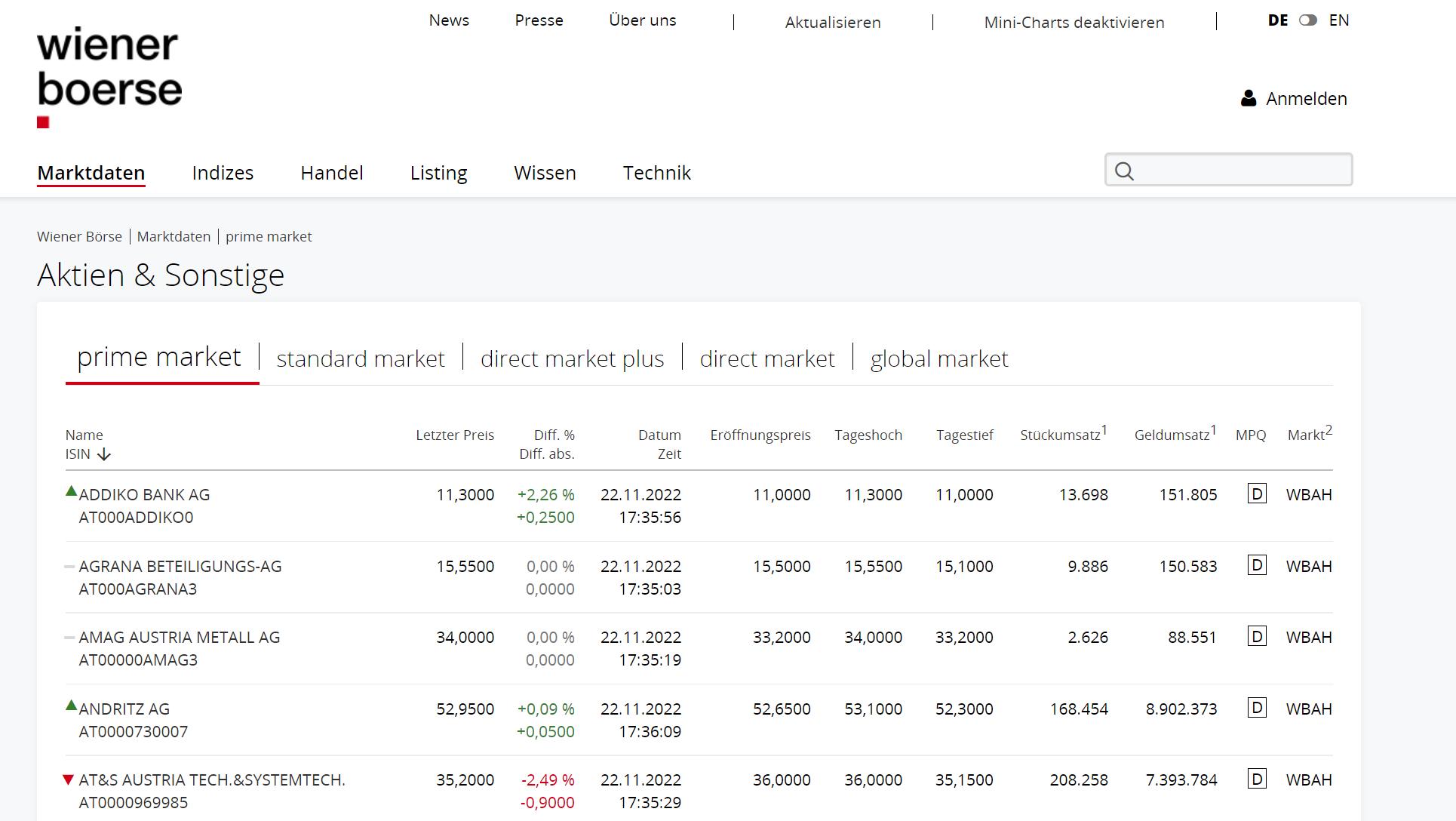Click the MPQ 'D' icon for ADDIKO BANK
The image size is (1456, 821).
[1257, 494]
